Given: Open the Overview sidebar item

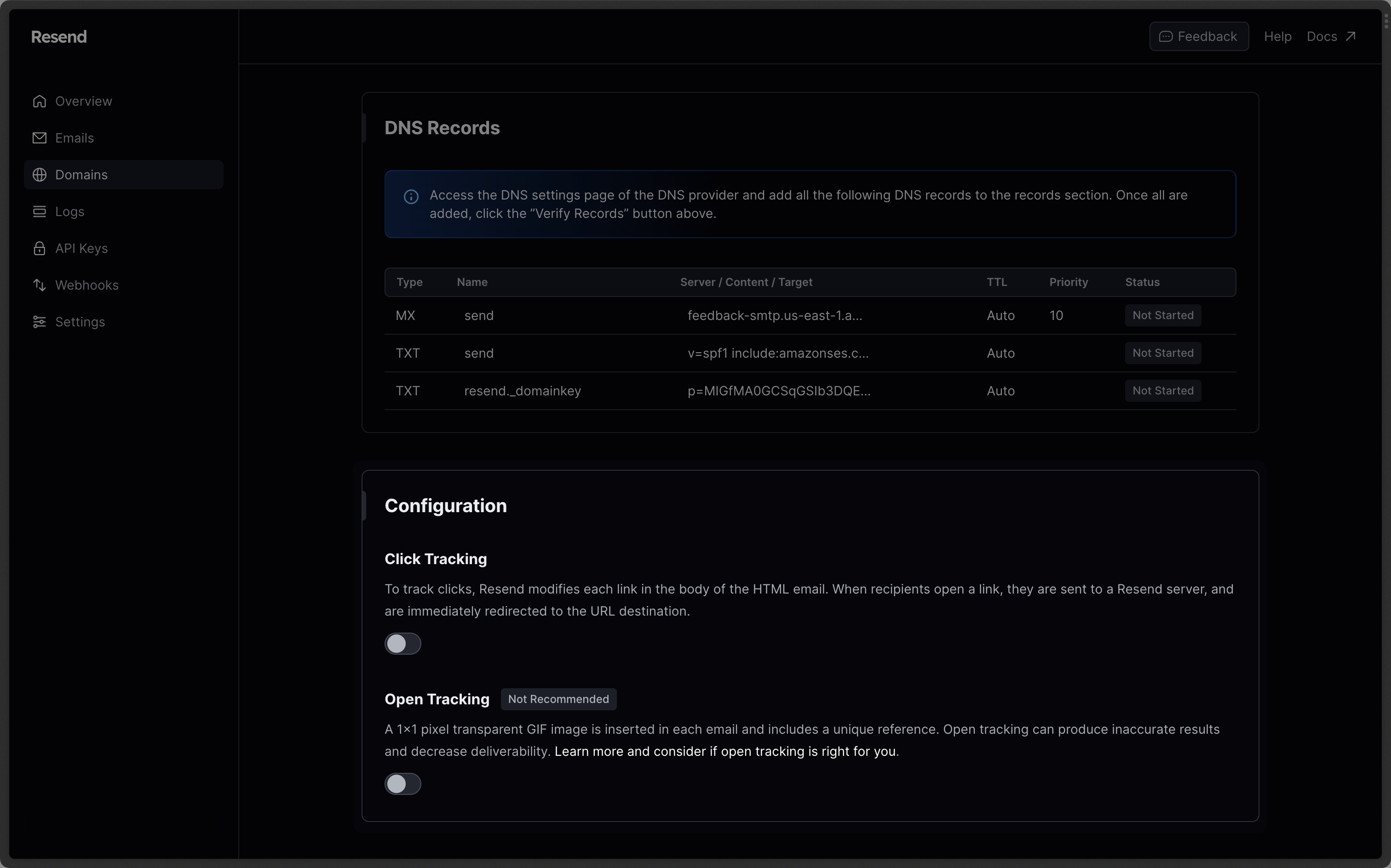Looking at the screenshot, I should click(123, 101).
